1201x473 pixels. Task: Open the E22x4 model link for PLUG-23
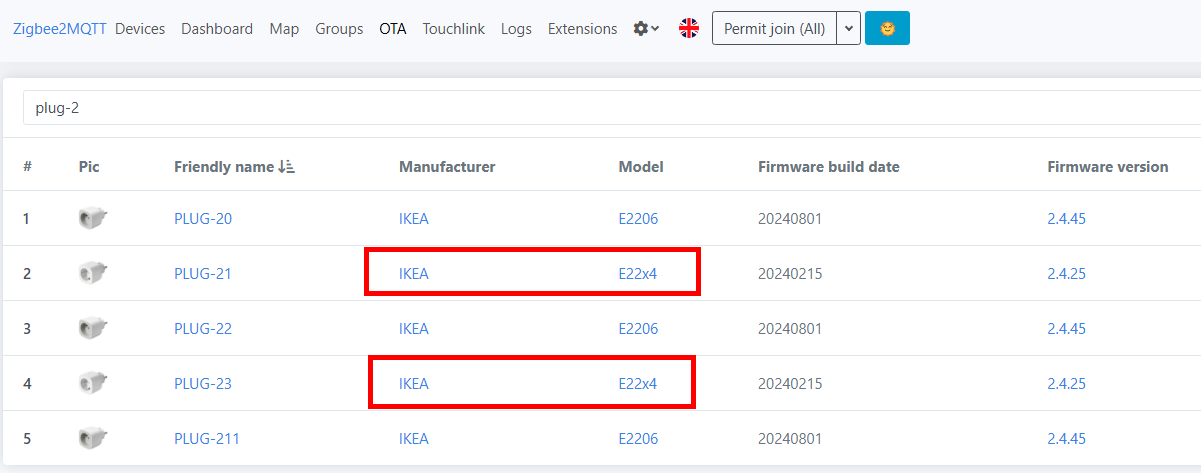[638, 383]
